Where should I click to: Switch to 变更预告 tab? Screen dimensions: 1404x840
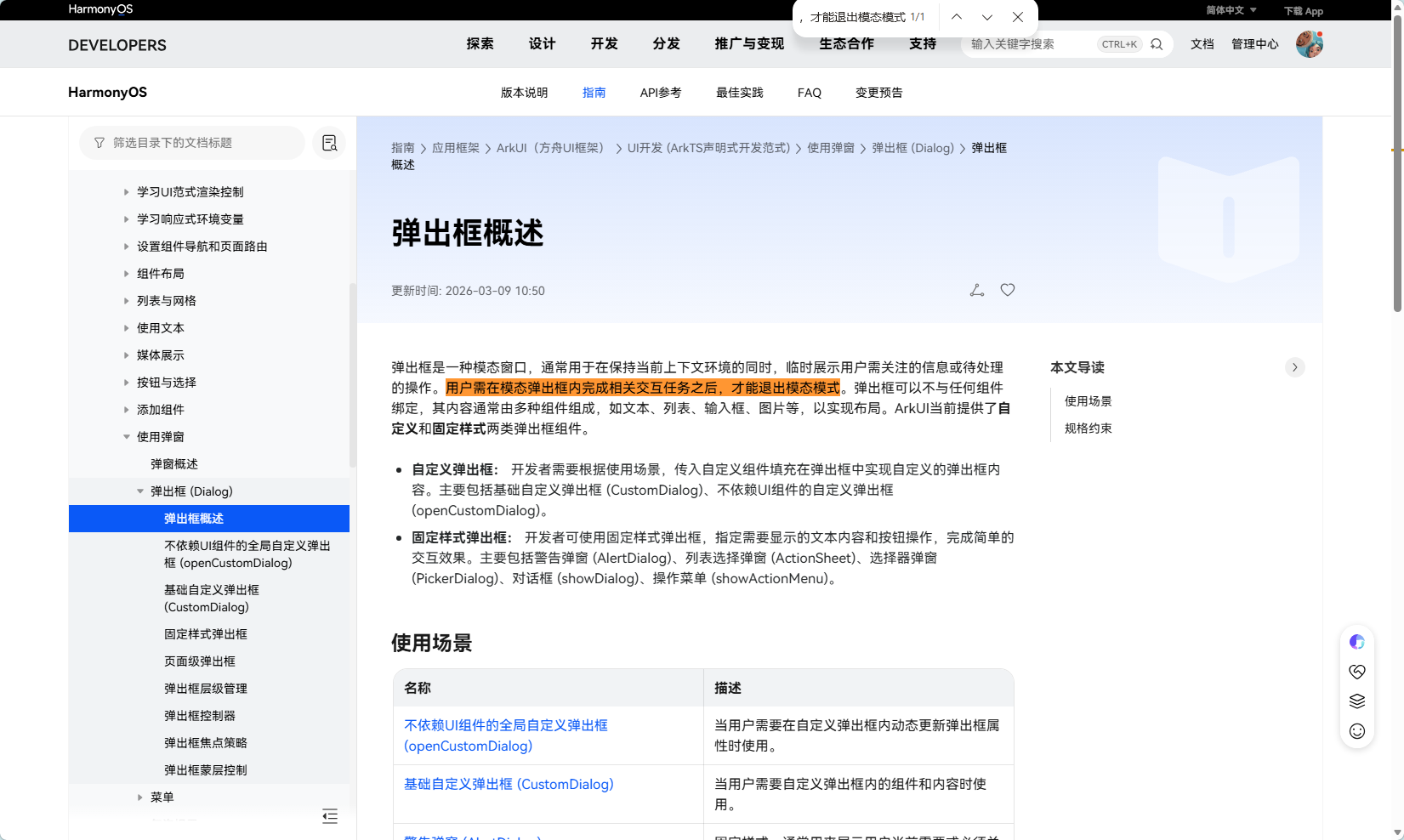click(879, 93)
